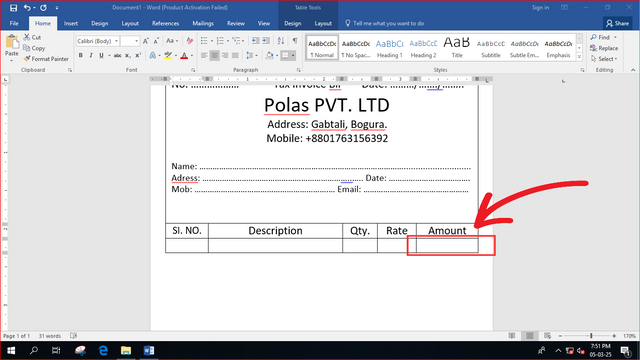The image size is (640, 360).
Task: Apply the Heading 1 style
Action: (389, 48)
